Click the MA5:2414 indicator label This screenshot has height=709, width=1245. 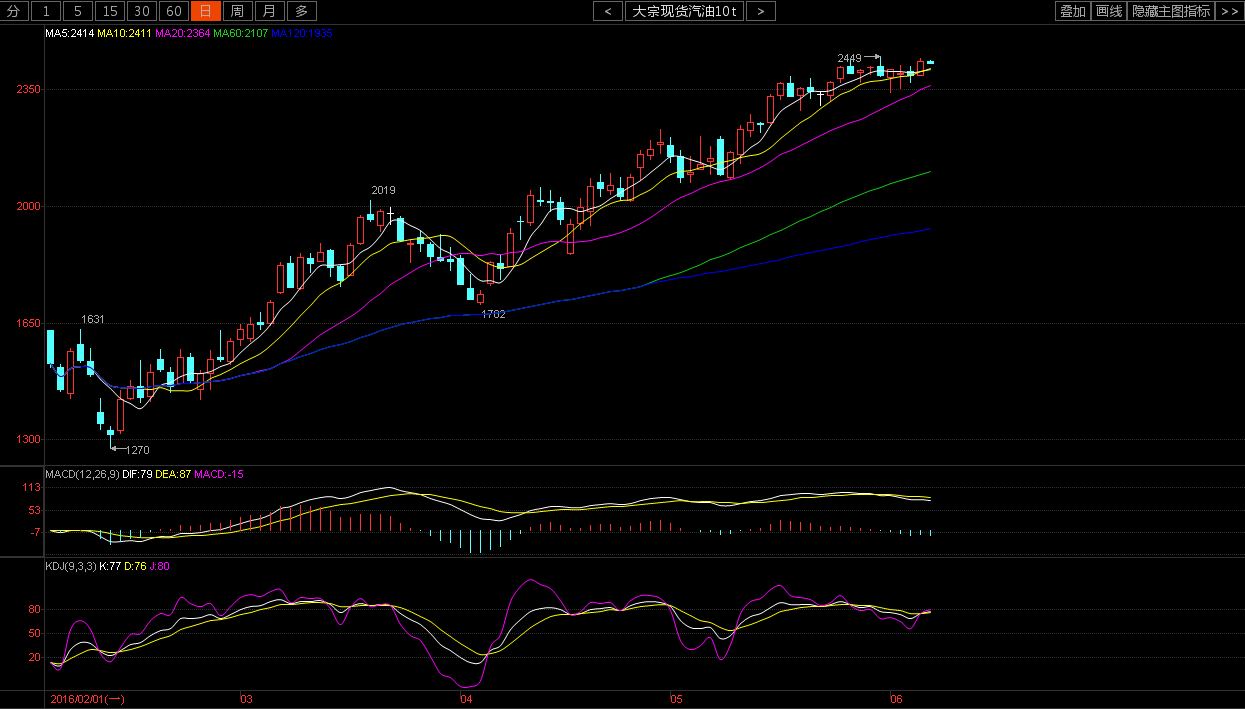click(x=70, y=33)
